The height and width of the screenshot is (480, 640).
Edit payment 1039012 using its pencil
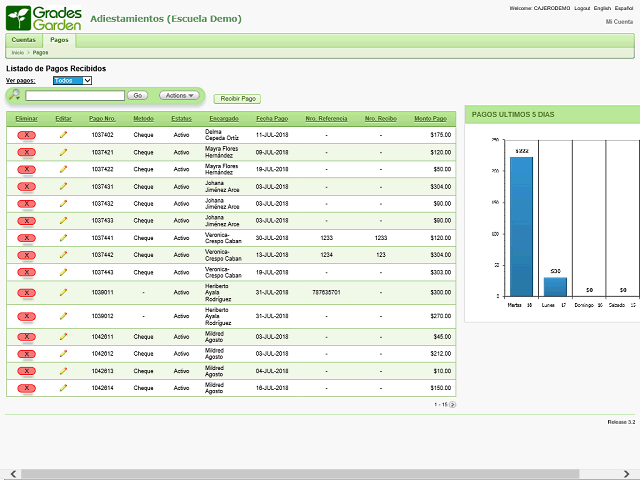(x=63, y=316)
